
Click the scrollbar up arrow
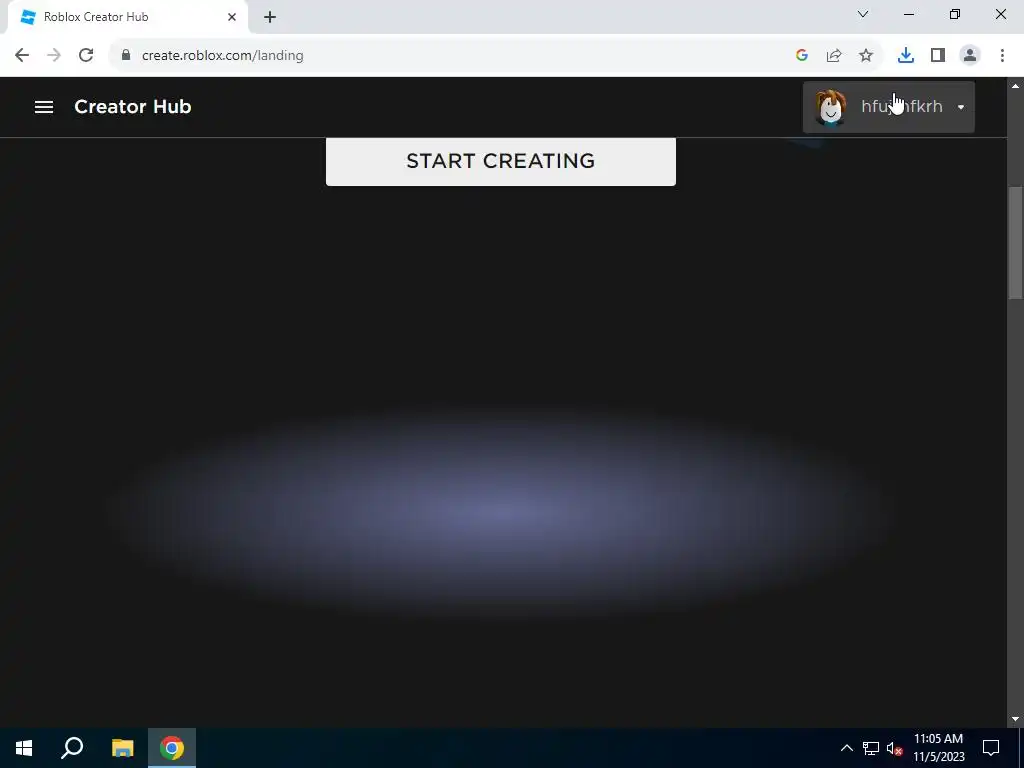(1016, 86)
